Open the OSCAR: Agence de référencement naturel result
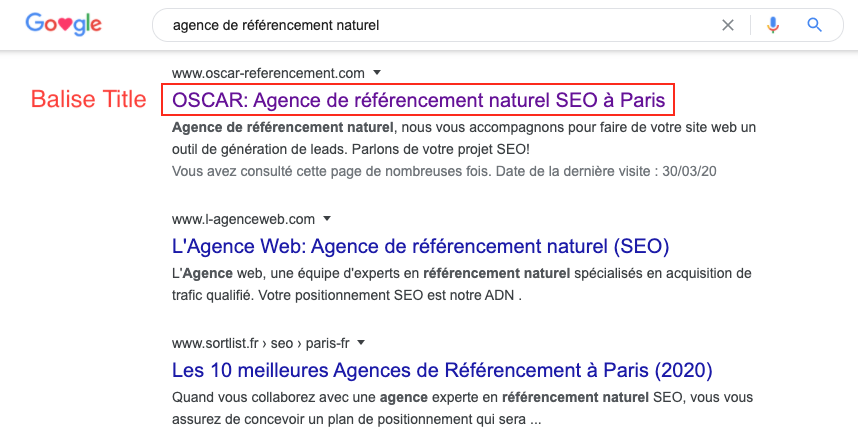Screen dimensions: 858x445 [418, 100]
